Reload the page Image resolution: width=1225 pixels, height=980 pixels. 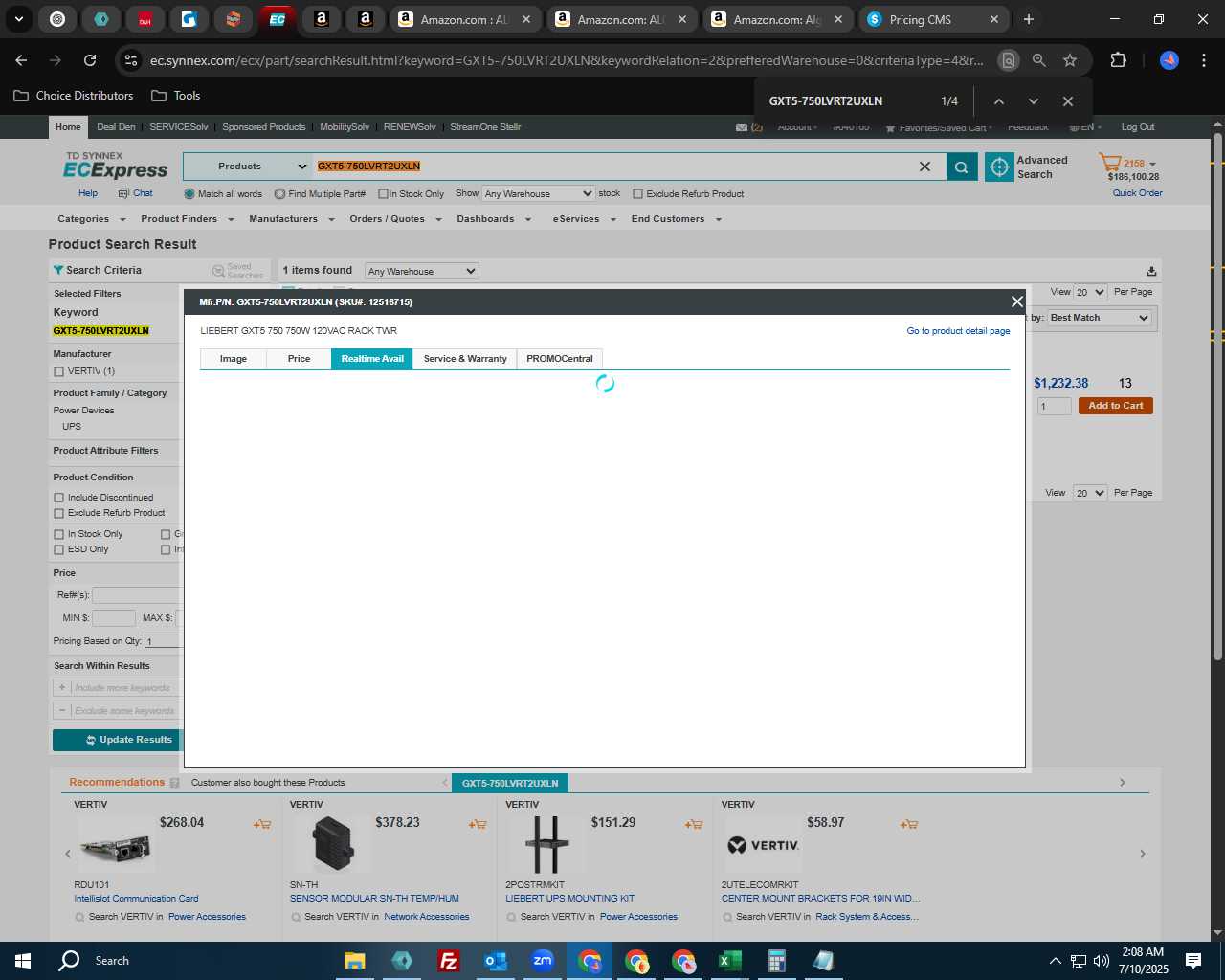(90, 60)
